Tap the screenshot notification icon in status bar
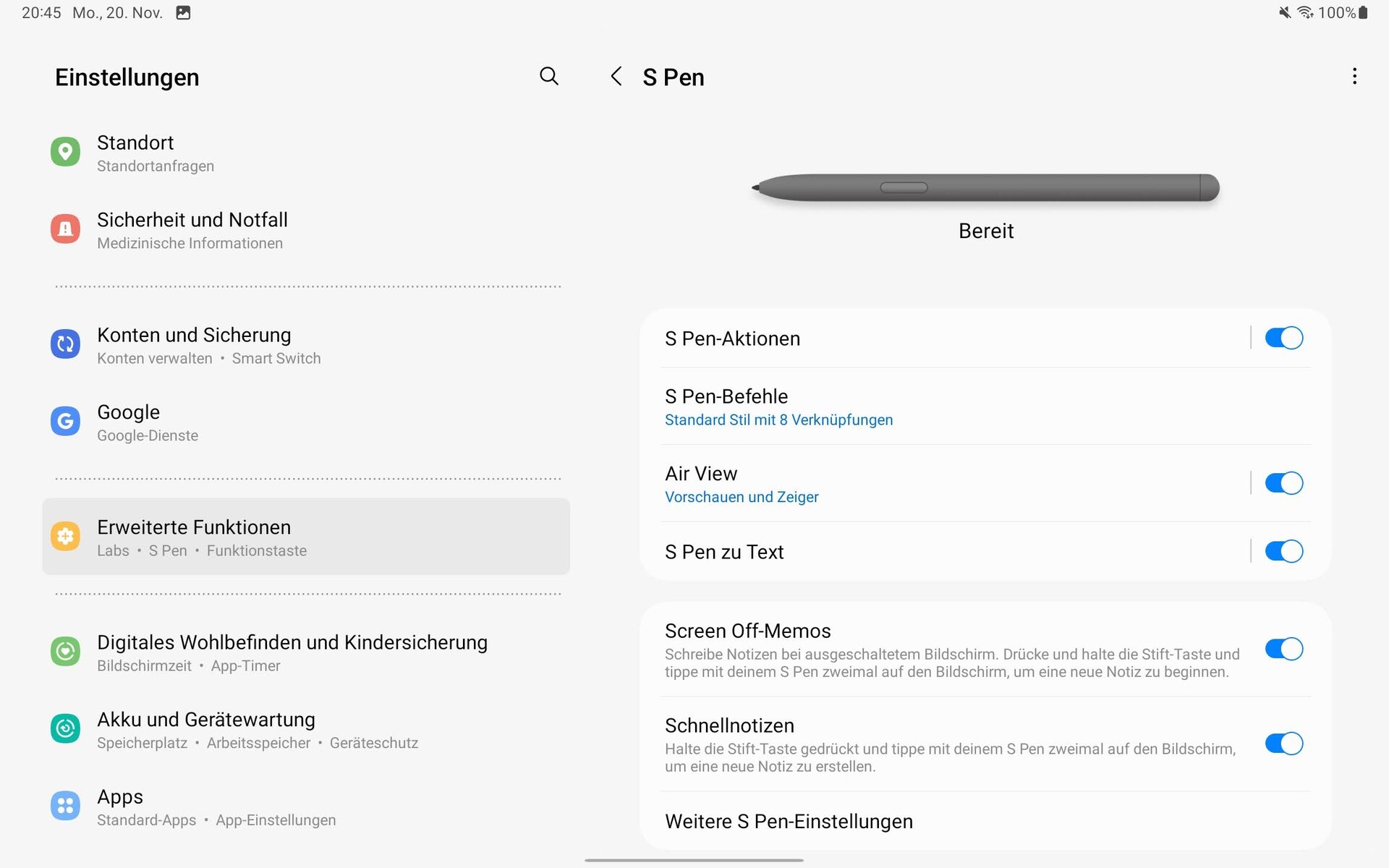The image size is (1389, 868). 183,13
